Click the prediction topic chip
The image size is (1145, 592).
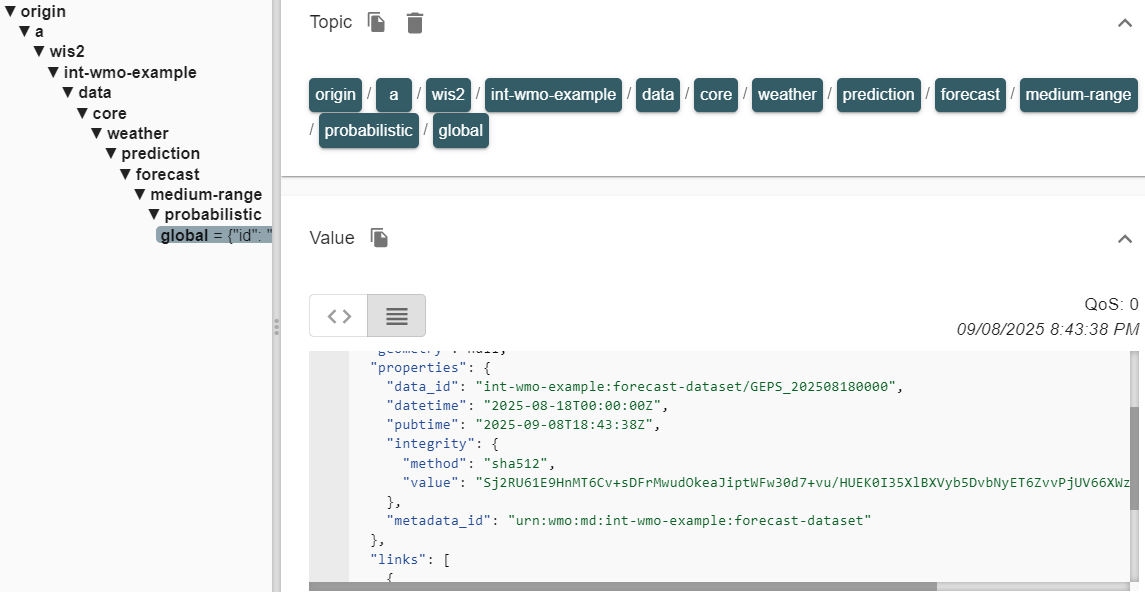pos(878,95)
